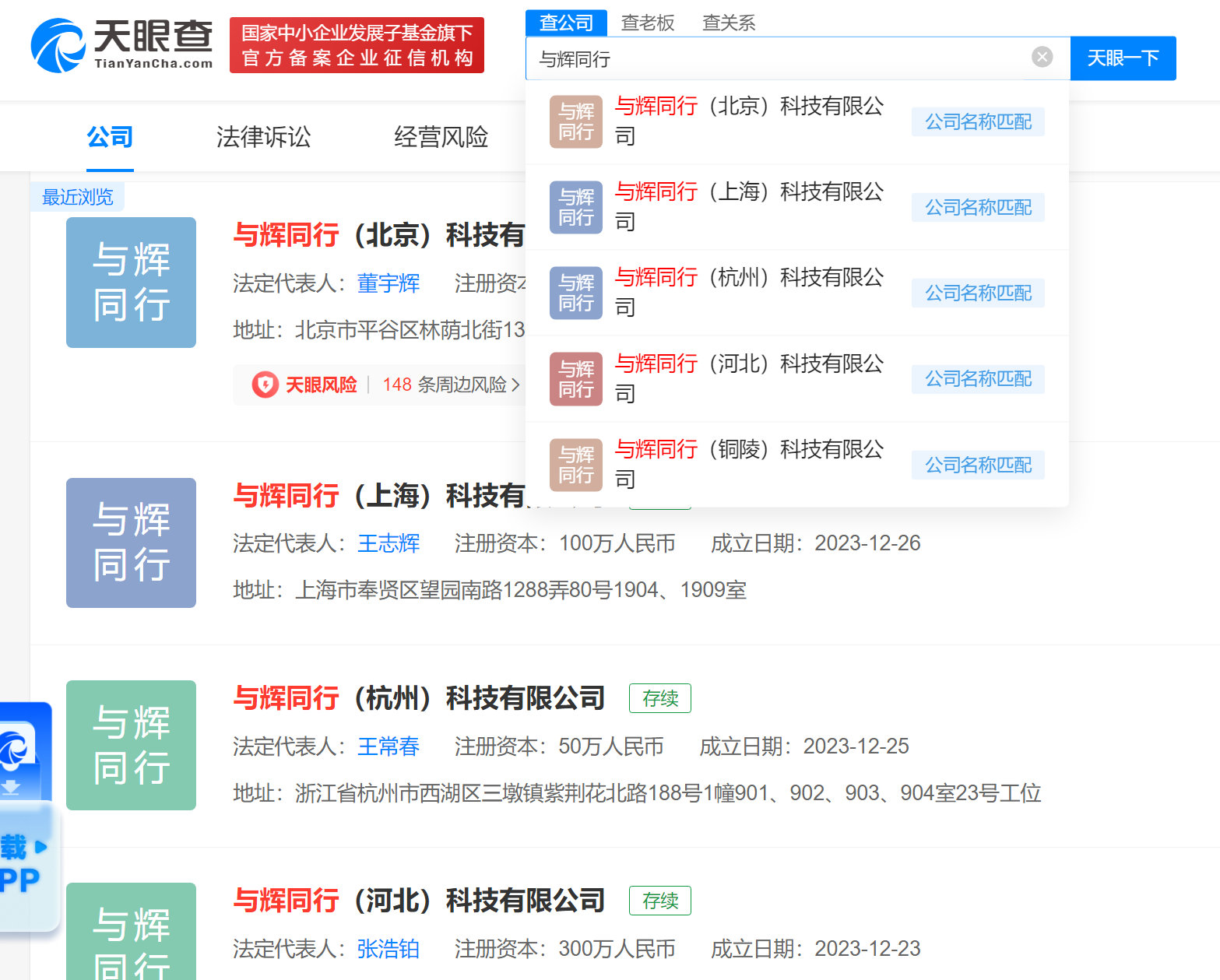
Task: Click the 存续 status tag for Hebei company
Action: (660, 901)
